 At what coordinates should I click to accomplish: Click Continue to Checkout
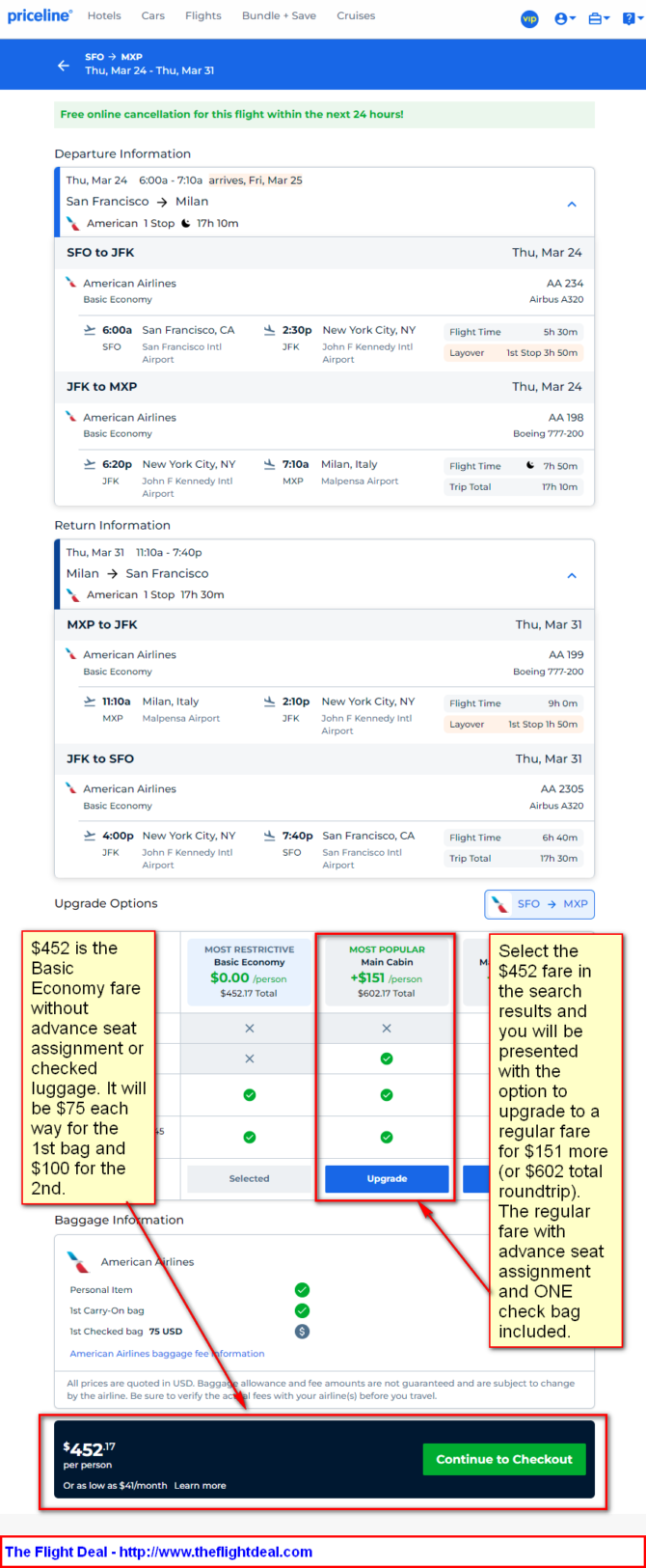tap(504, 1459)
